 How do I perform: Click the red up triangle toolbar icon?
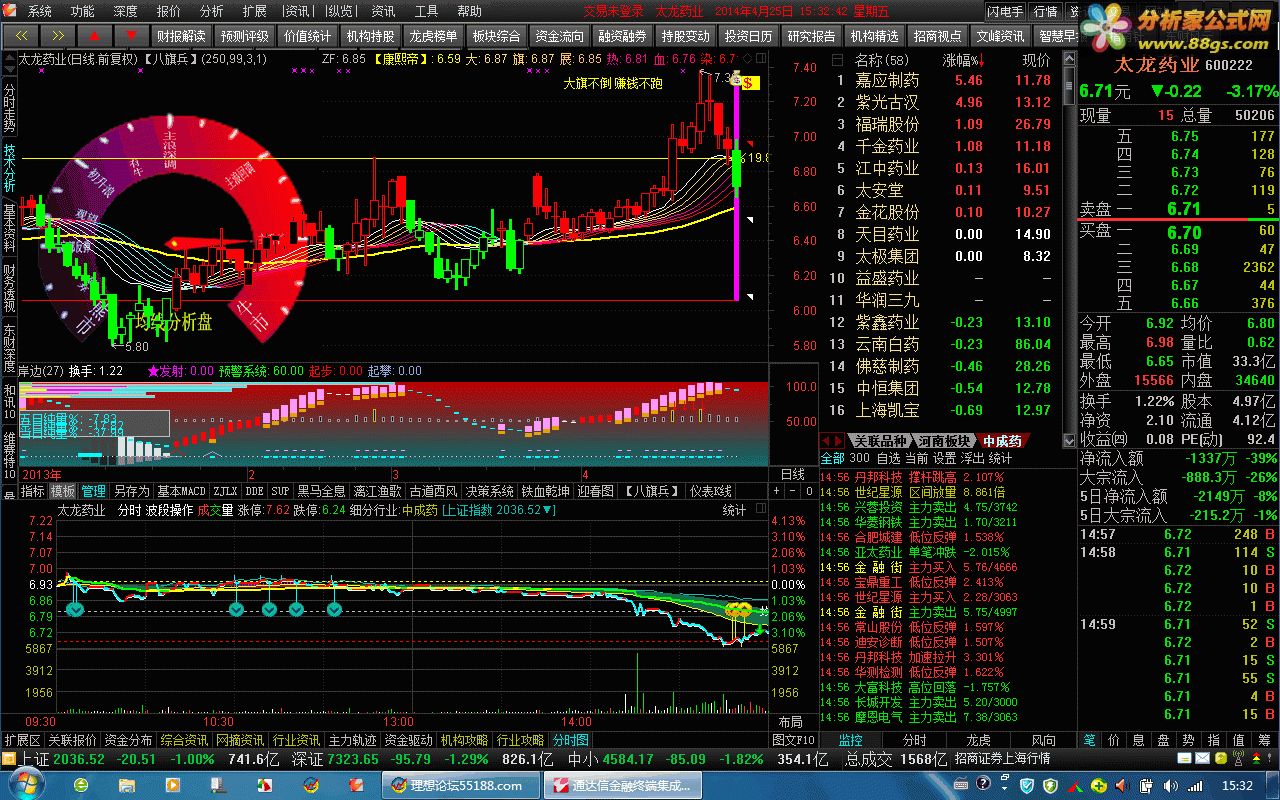93,36
